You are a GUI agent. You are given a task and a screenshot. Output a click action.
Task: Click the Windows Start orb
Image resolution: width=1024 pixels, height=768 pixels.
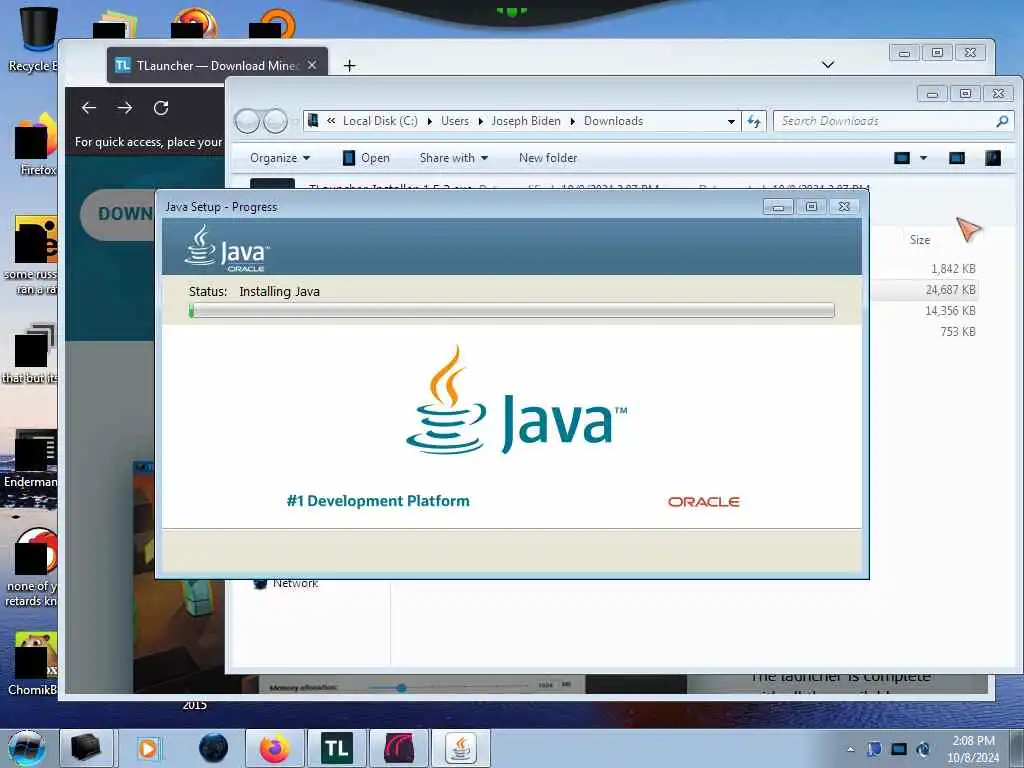pos(27,748)
